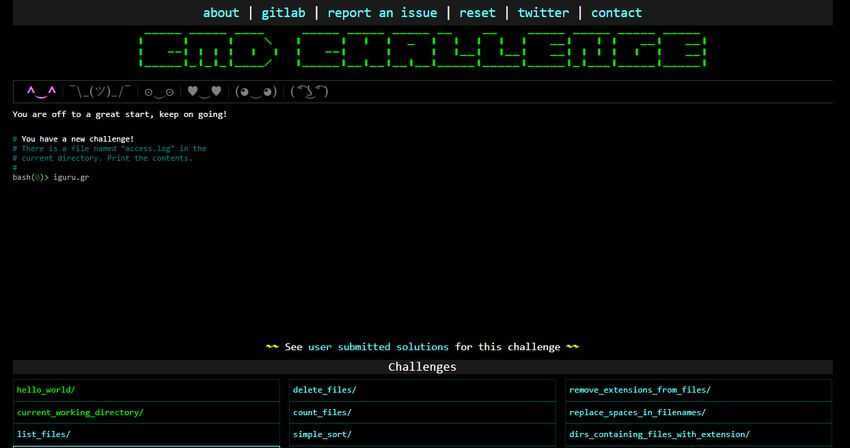This screenshot has width=850, height=448.
Task: Open the hello_world/ challenge
Action: click(146, 390)
